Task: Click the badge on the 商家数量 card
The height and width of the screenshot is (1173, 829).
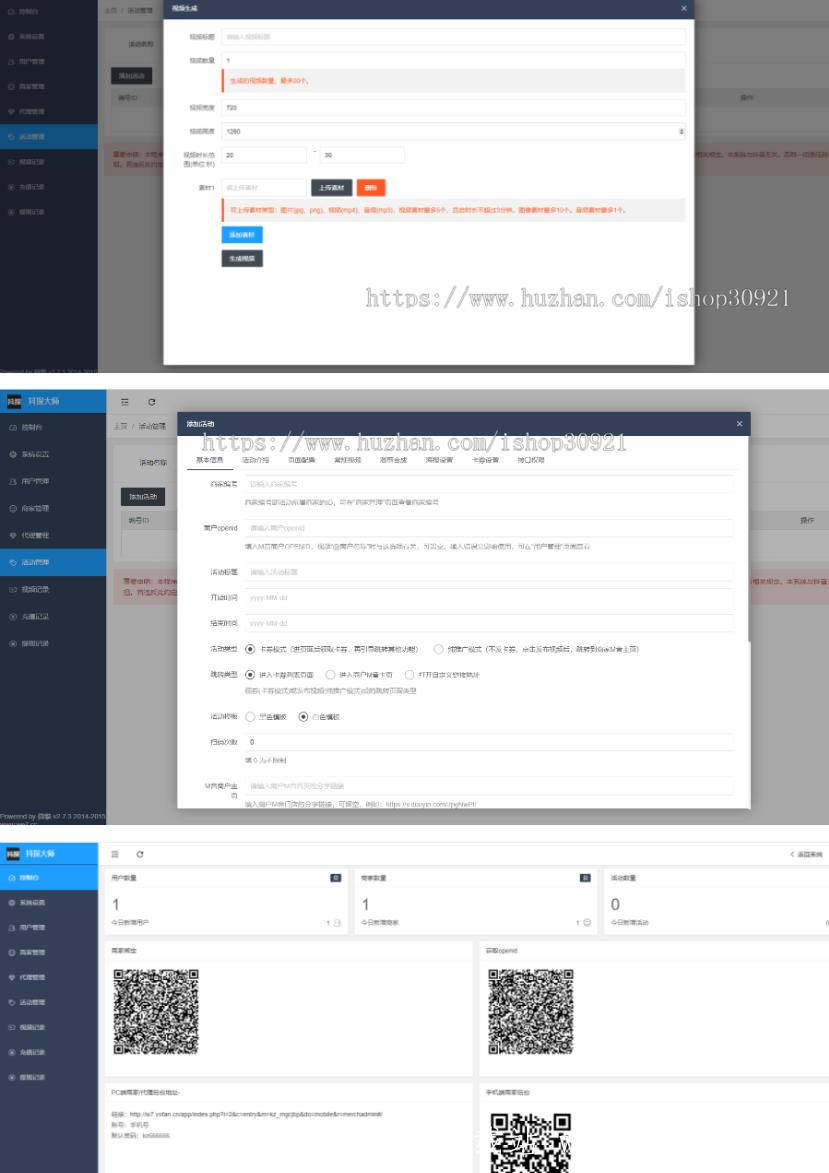Action: (585, 878)
